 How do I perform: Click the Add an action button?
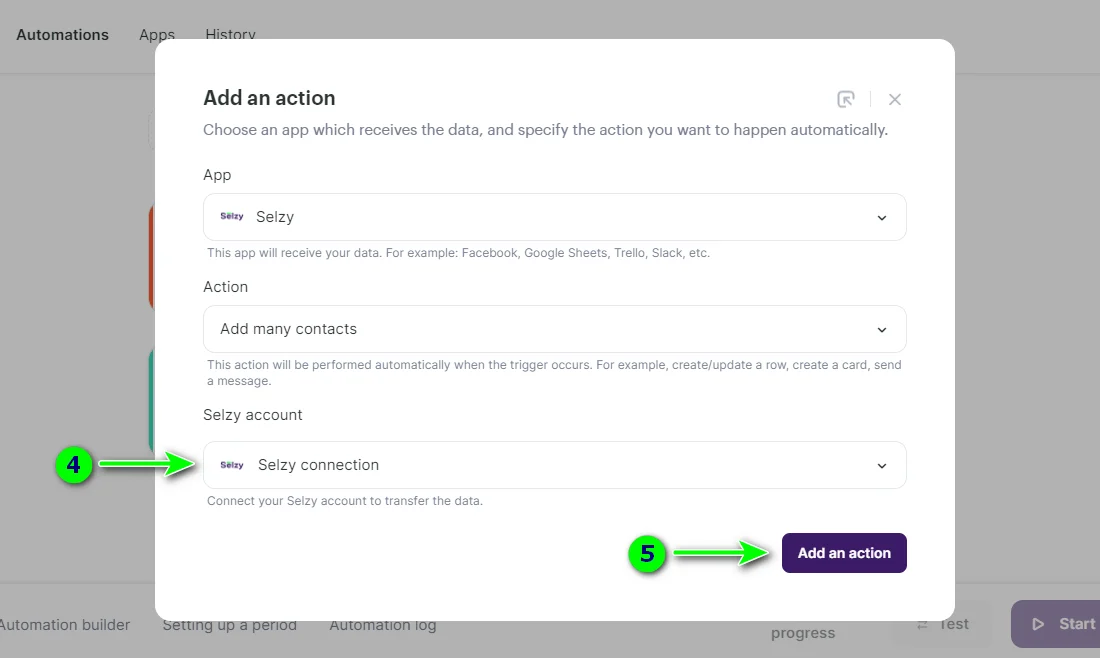coord(844,552)
